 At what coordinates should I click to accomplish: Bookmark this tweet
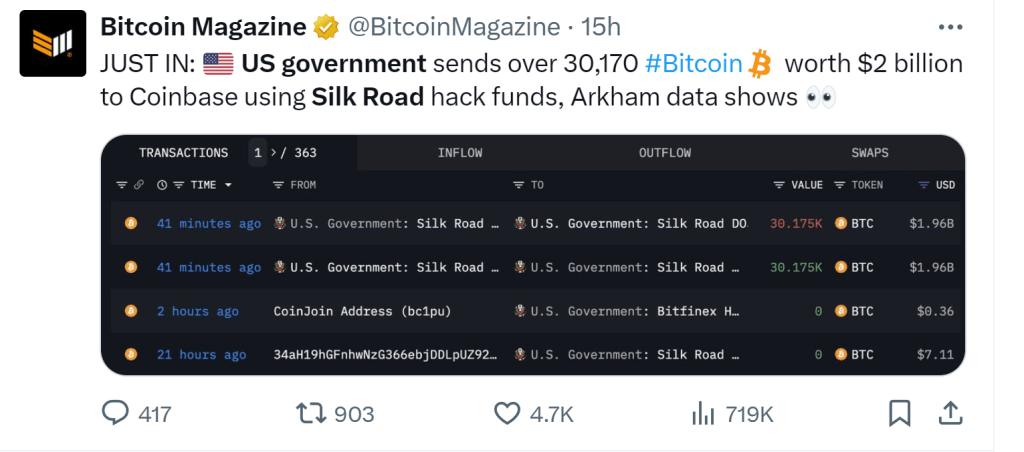[x=899, y=412]
